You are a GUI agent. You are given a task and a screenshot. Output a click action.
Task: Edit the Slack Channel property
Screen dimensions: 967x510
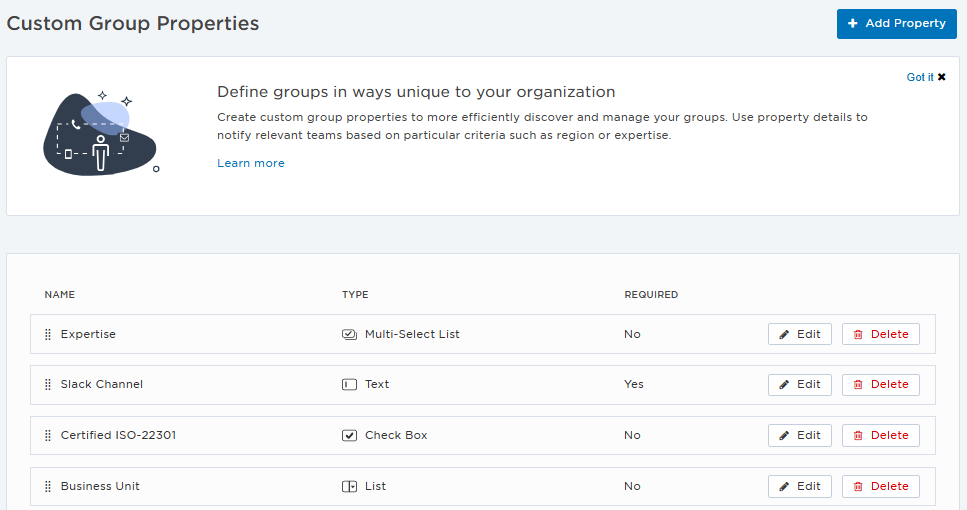(799, 385)
